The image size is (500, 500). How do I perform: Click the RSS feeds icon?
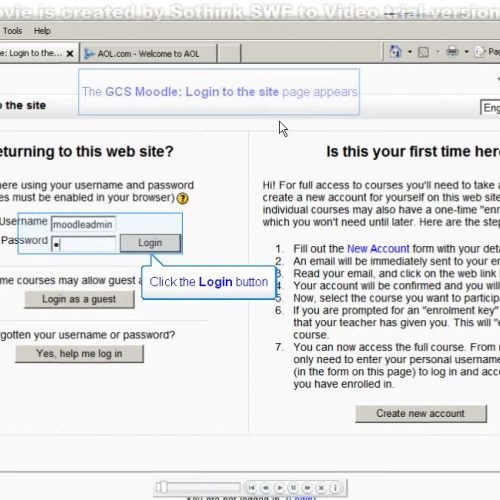[x=423, y=52]
